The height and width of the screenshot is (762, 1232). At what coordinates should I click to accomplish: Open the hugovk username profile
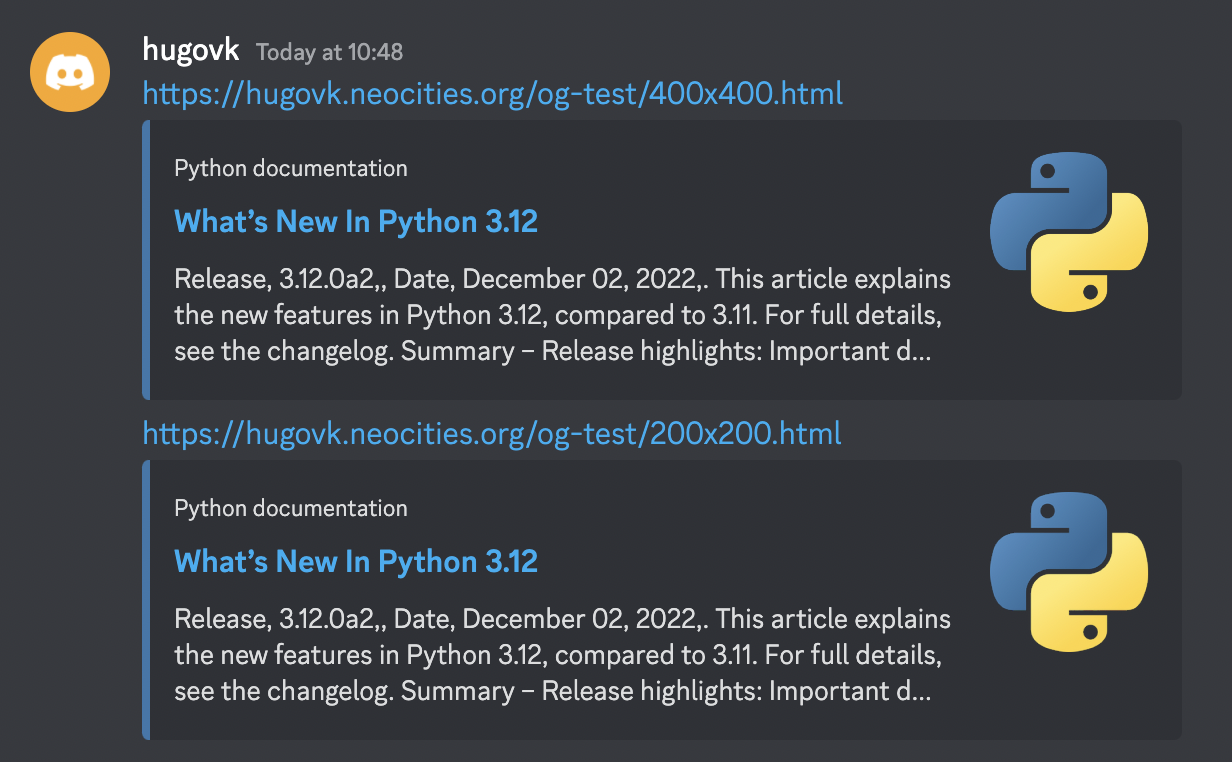point(191,48)
